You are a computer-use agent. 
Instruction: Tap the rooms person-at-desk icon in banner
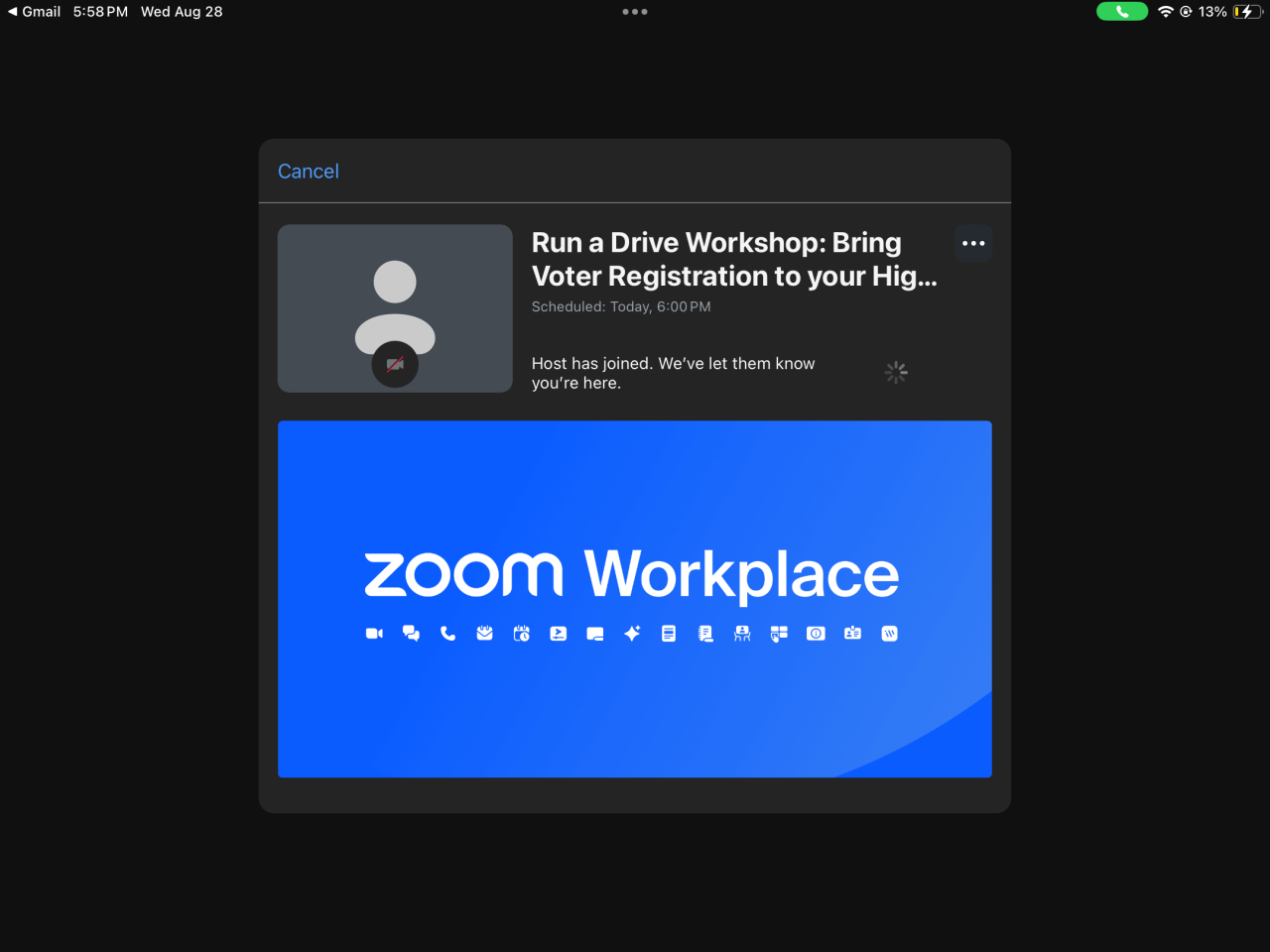(x=742, y=634)
